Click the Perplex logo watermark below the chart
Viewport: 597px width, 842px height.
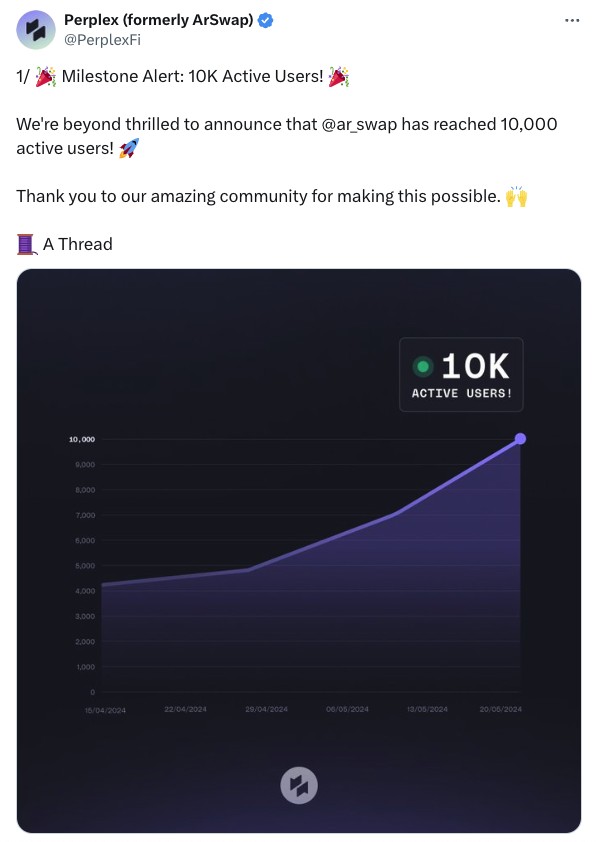pyautogui.click(x=297, y=785)
